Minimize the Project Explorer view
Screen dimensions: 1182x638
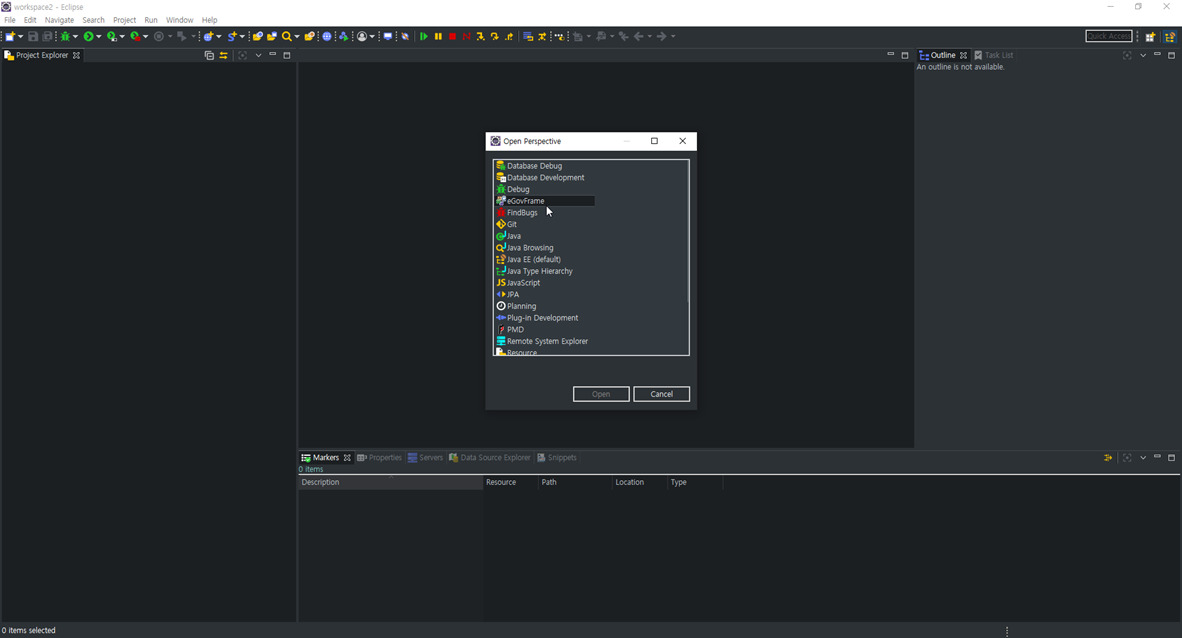coord(273,54)
